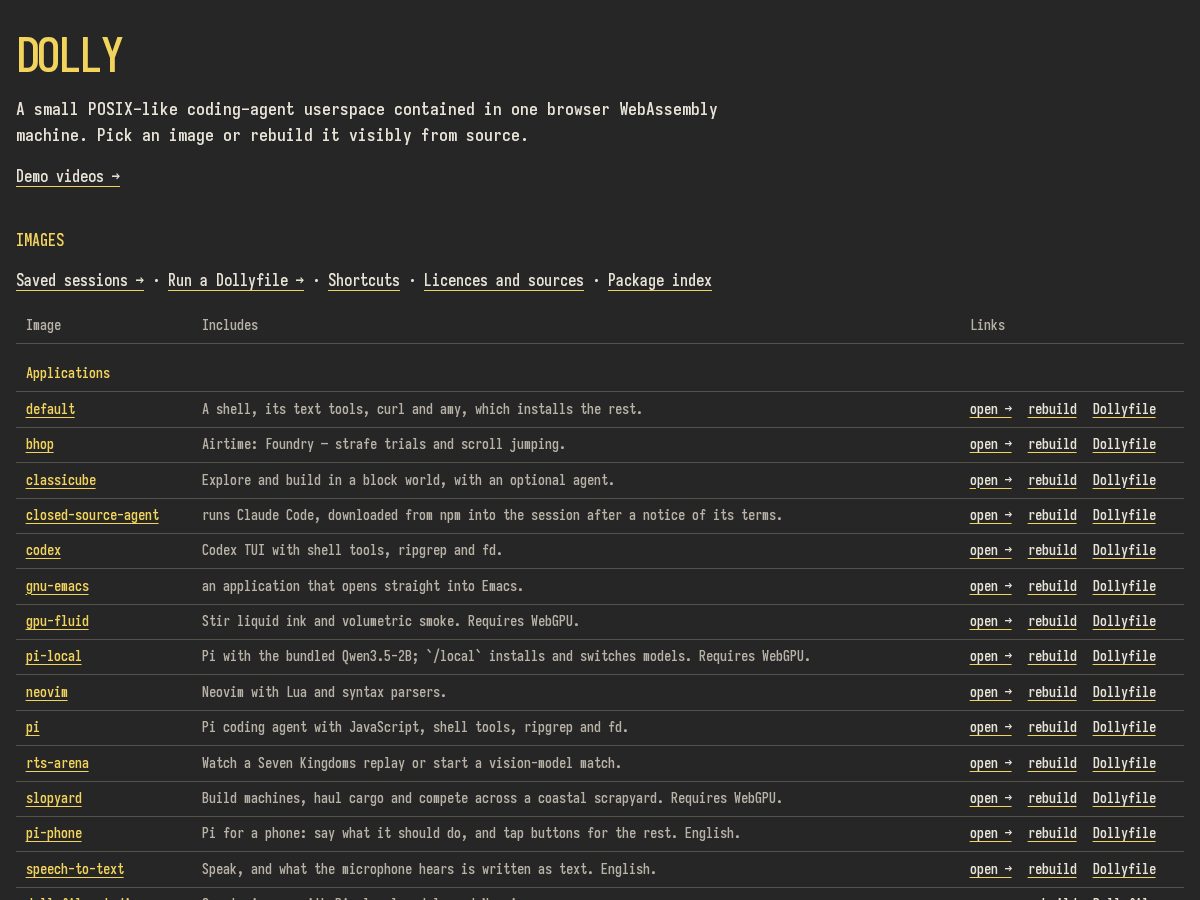Select the default image name
Viewport: 1200px width, 900px height.
click(50, 409)
